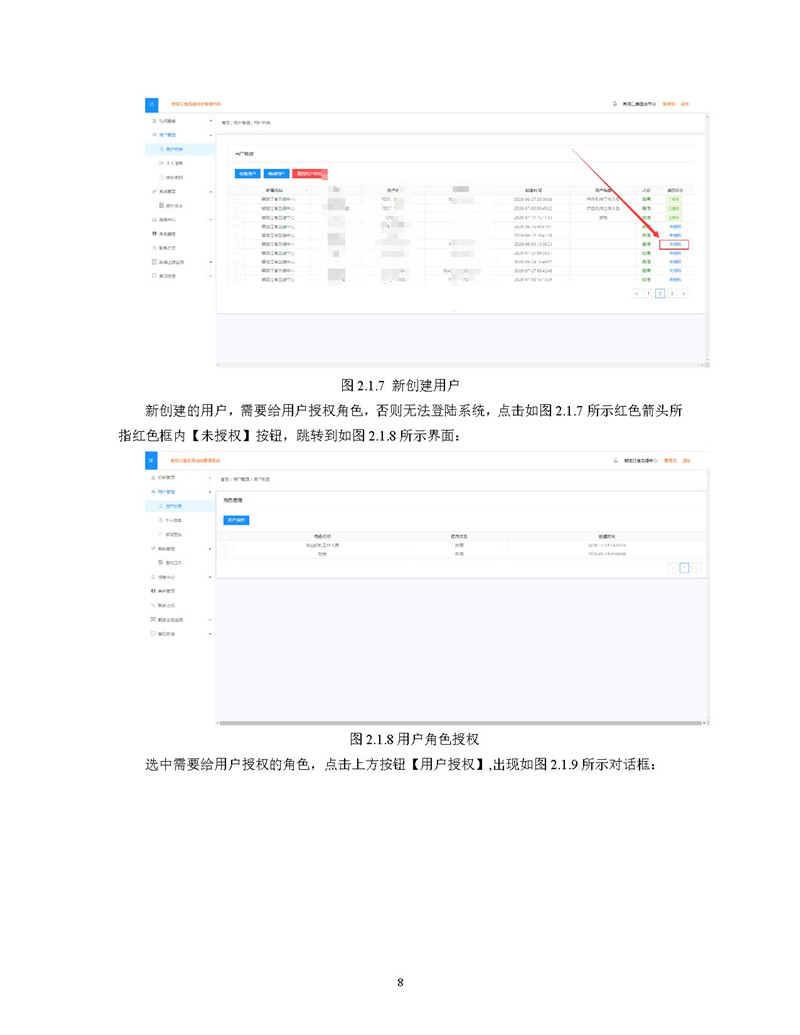The image size is (800, 1035).
Task: Open 个人信息 sidebar item in upper screenshot
Action: 172,162
